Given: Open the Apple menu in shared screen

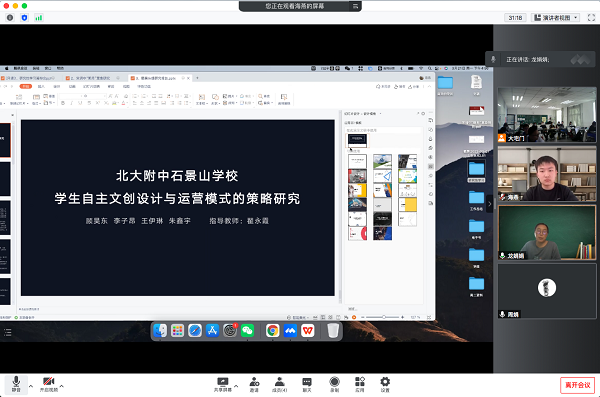Looking at the screenshot, I should pos(6,68).
